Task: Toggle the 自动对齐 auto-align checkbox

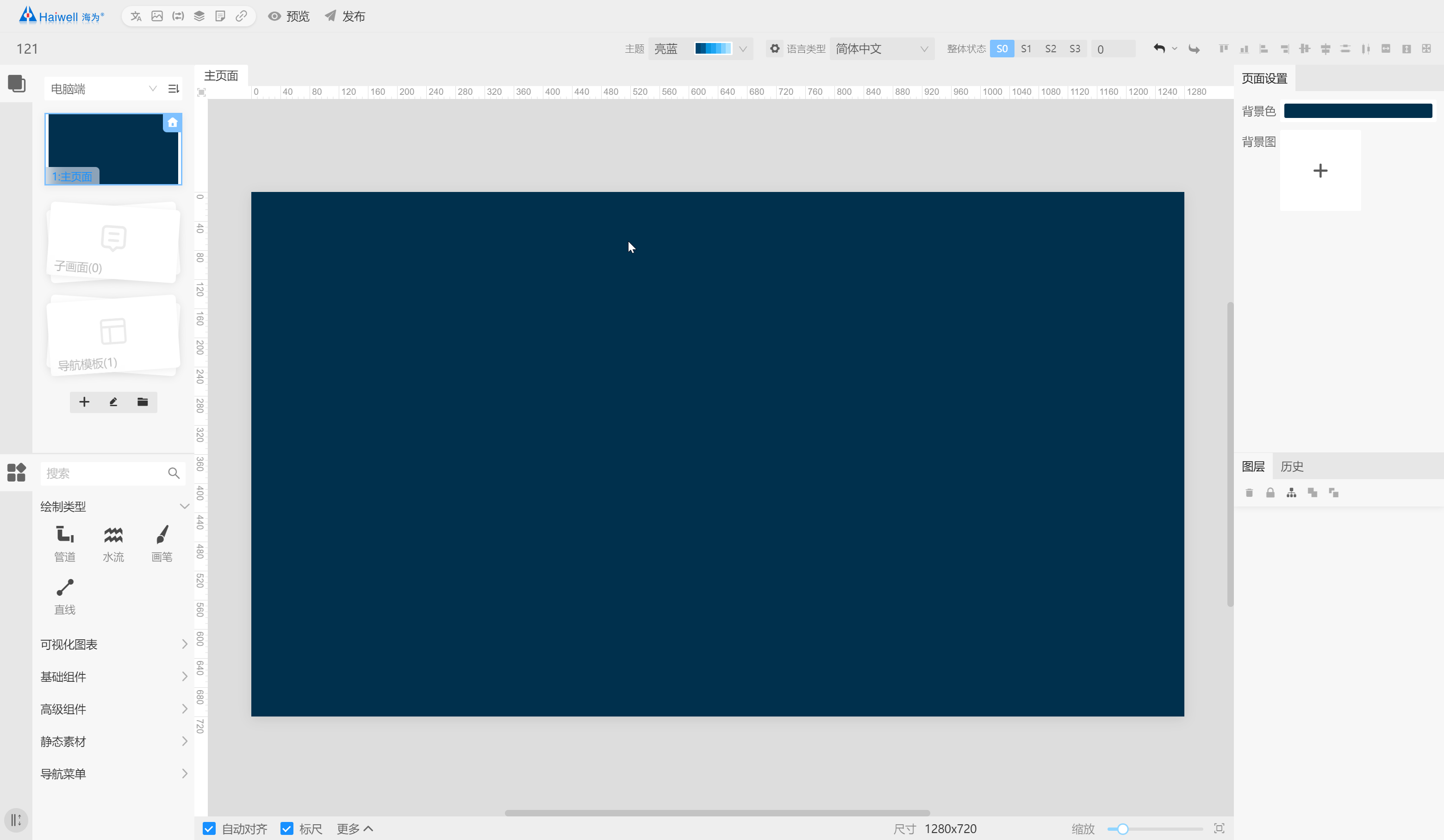Action: tap(209, 828)
